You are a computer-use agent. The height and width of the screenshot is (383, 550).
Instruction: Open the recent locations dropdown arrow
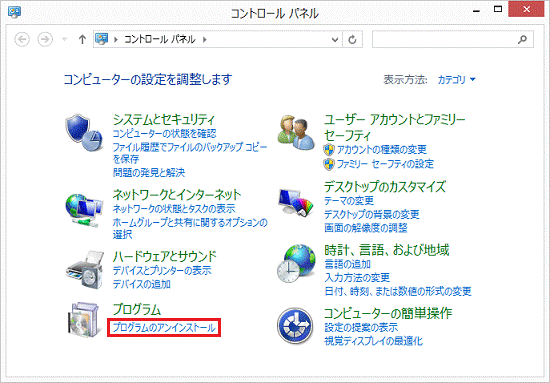65,39
